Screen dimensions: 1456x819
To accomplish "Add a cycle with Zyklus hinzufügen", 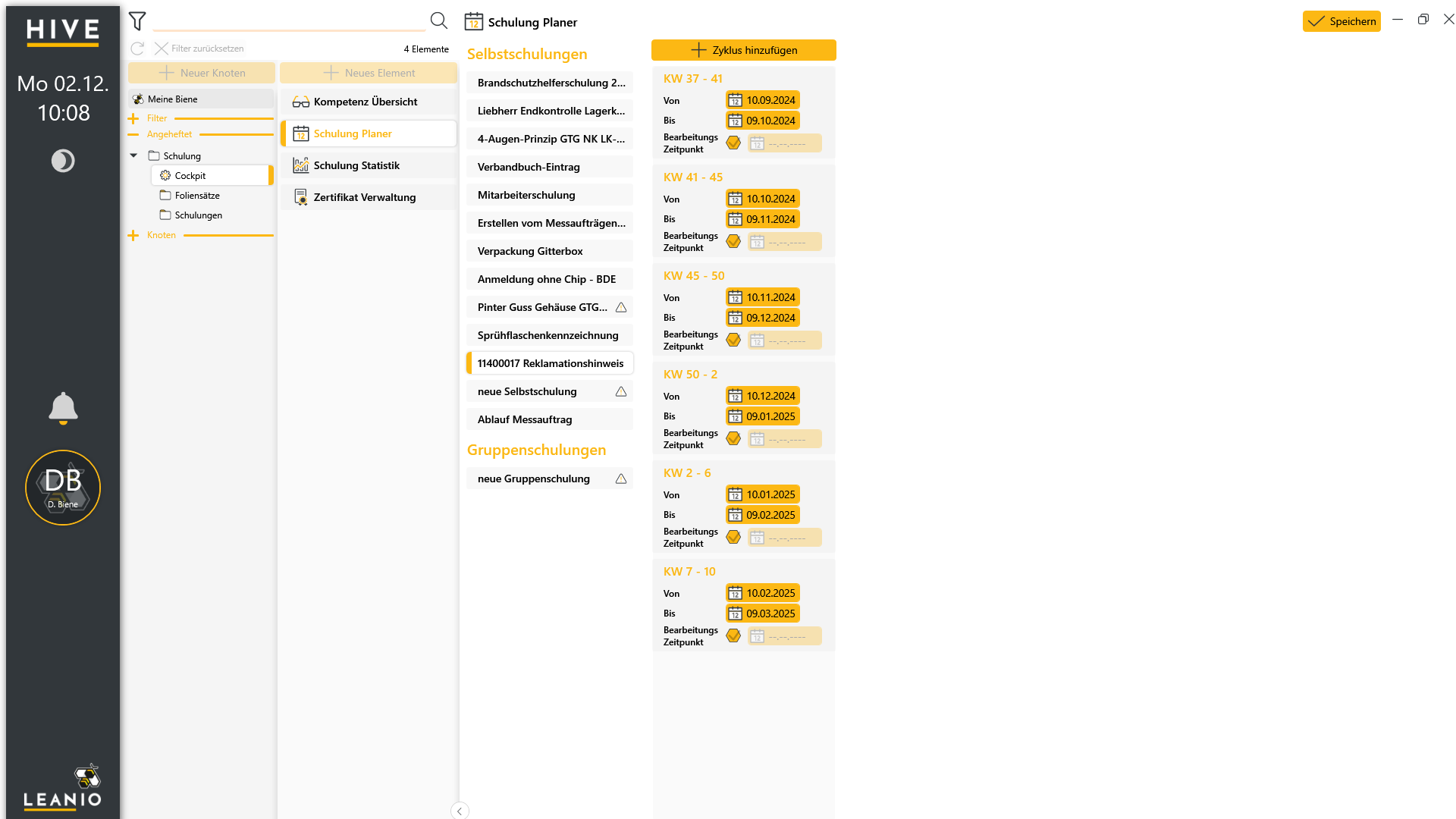I will (x=744, y=50).
